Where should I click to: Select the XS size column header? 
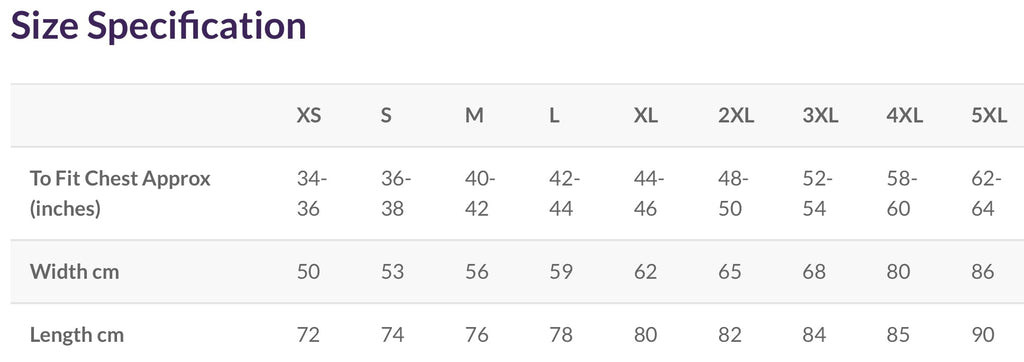[x=309, y=116]
